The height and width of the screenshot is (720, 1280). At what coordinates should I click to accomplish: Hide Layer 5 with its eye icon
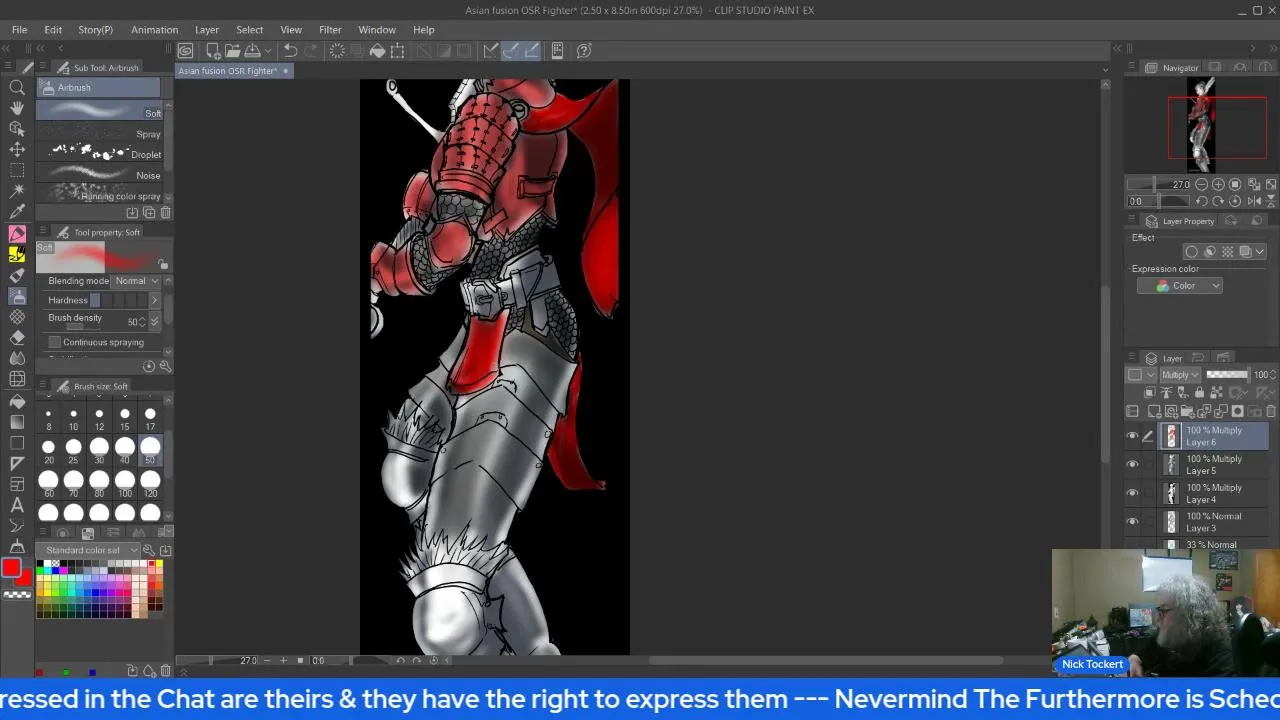coord(1132,464)
